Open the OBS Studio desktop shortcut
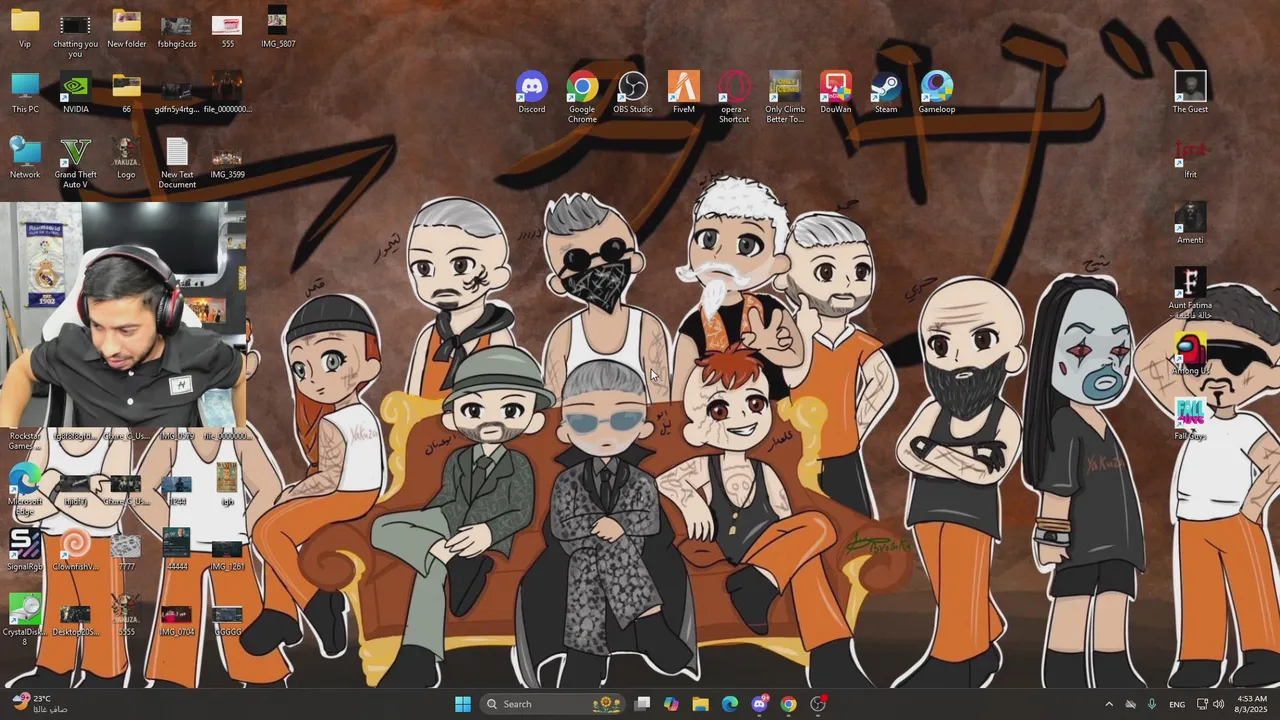 [633, 92]
